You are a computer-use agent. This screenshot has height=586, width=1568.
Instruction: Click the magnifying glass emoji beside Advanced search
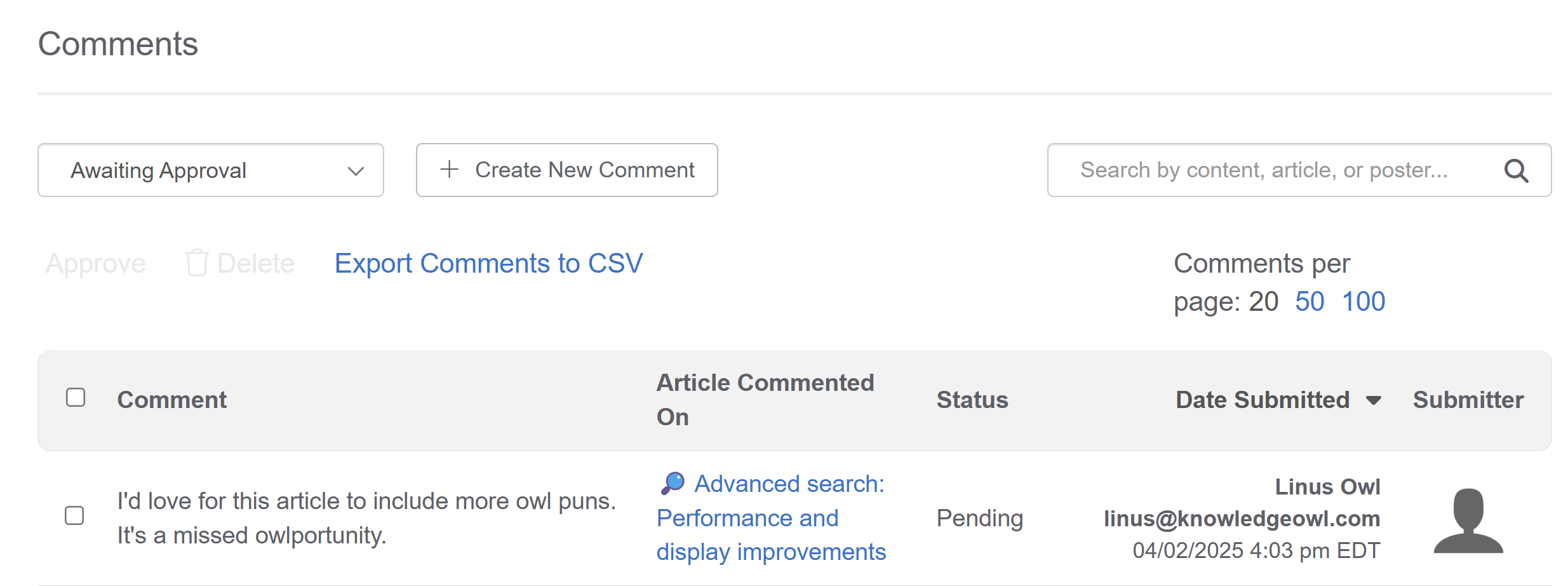pos(673,484)
